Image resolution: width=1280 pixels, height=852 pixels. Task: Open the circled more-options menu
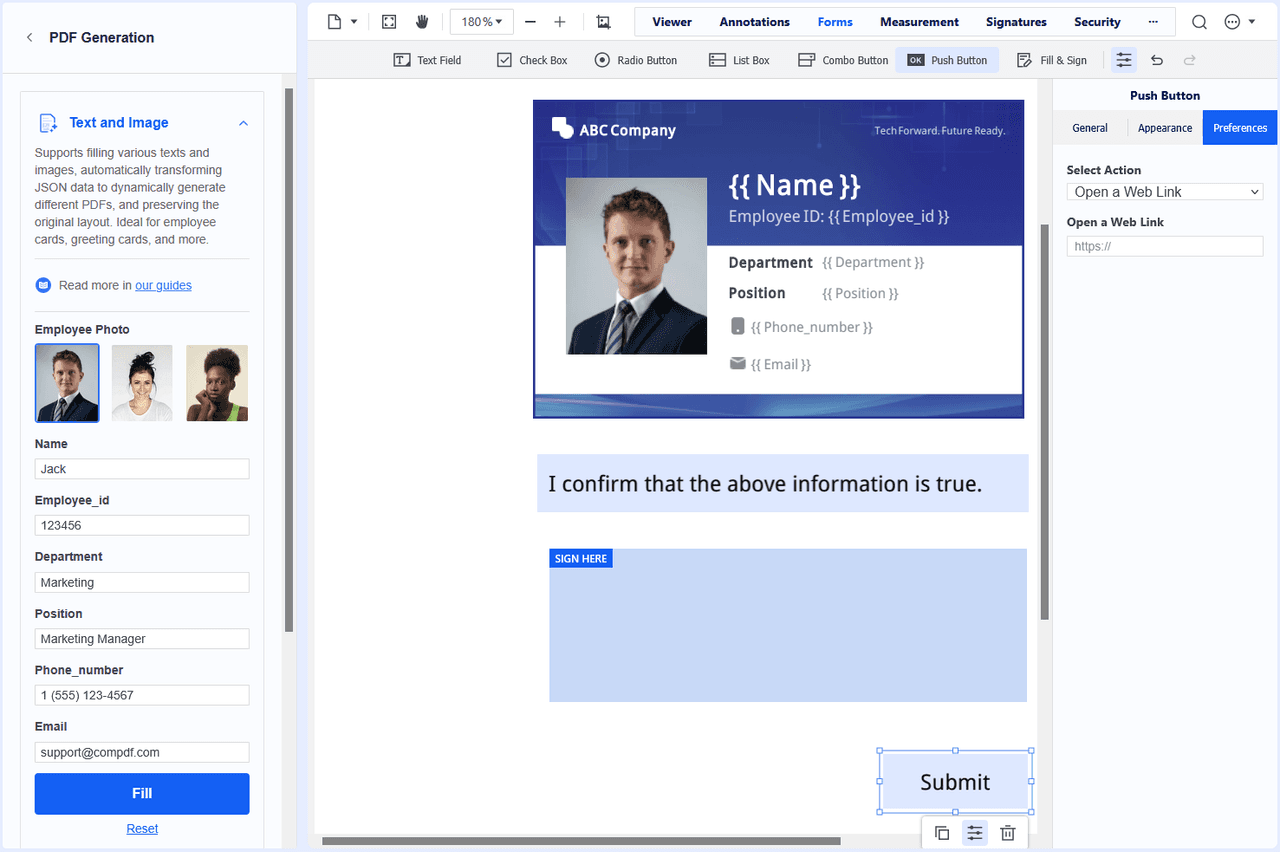[1232, 22]
